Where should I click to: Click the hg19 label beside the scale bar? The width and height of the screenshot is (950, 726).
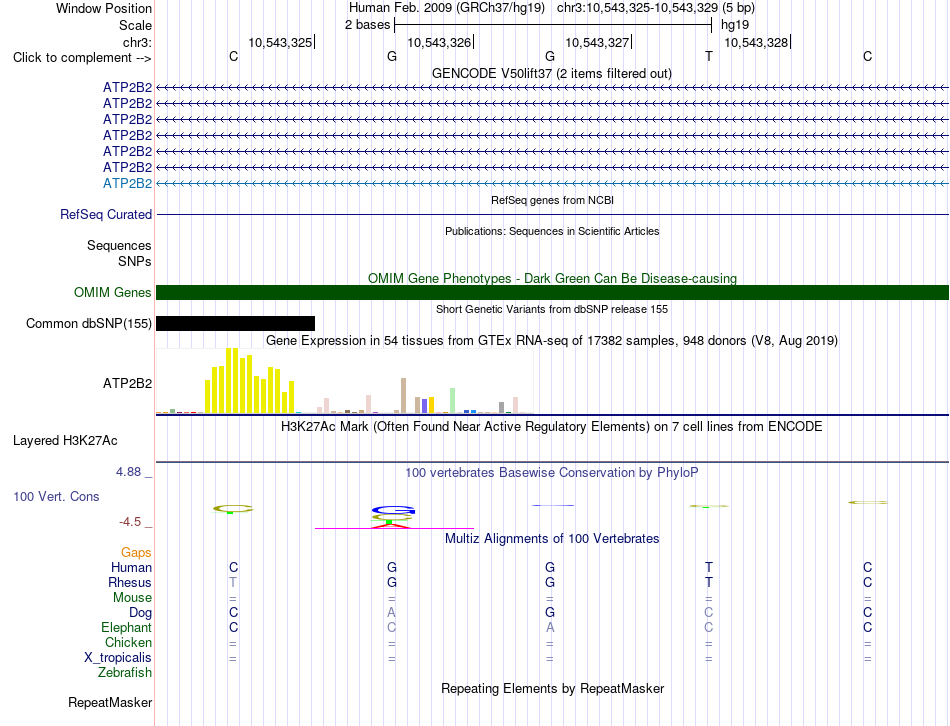(x=735, y=25)
